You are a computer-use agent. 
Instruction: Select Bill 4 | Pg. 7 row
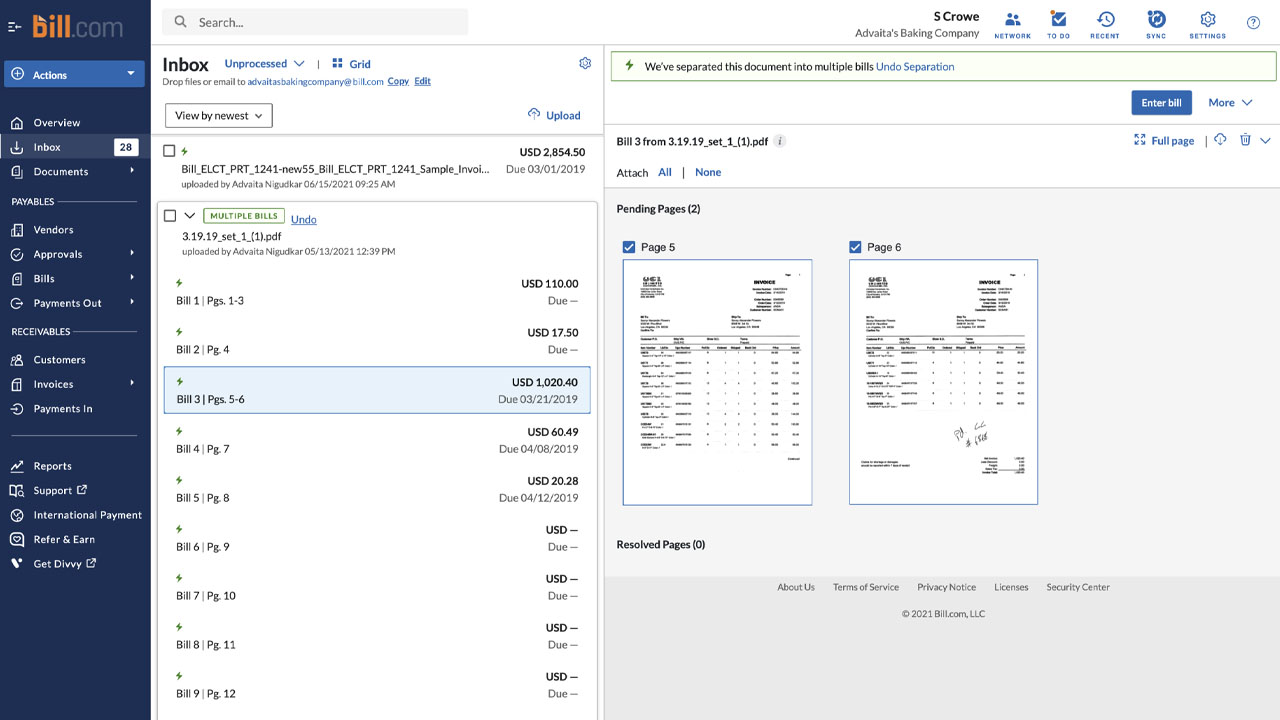pos(377,440)
